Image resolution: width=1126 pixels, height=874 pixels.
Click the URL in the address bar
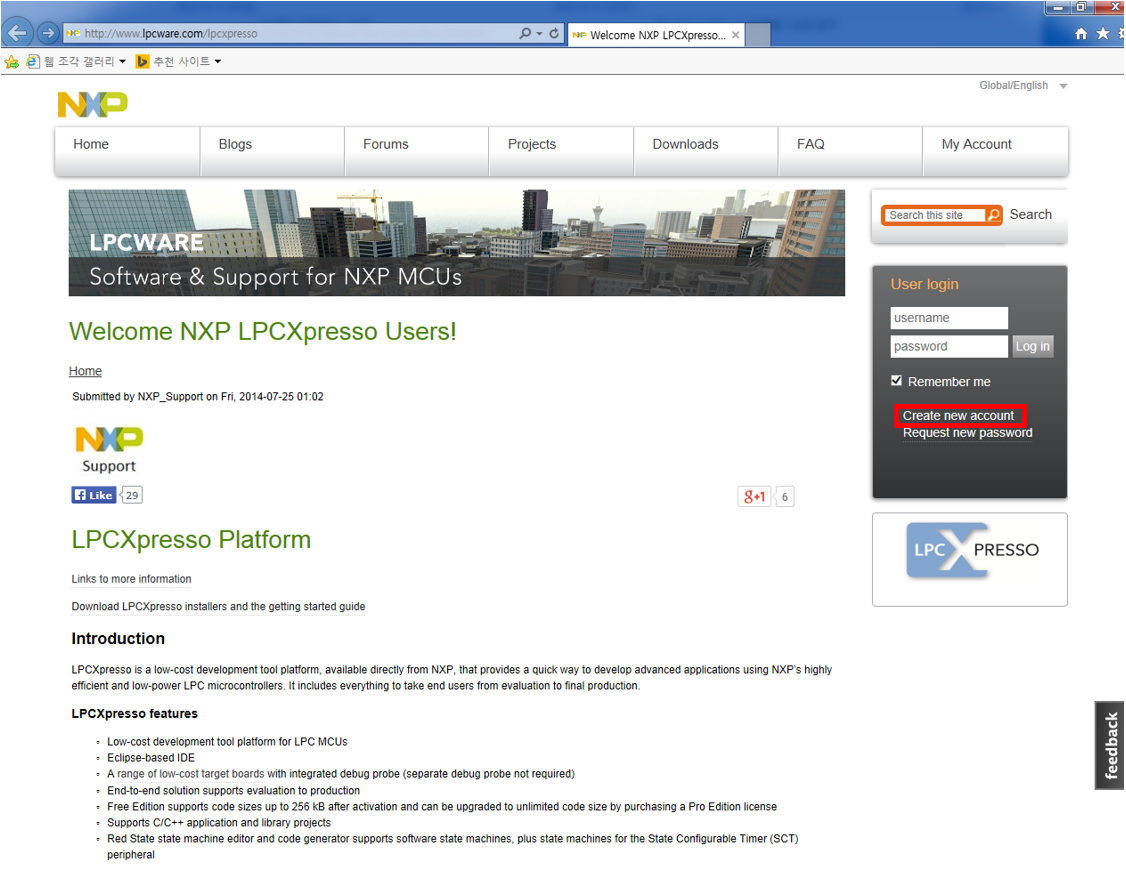[171, 34]
